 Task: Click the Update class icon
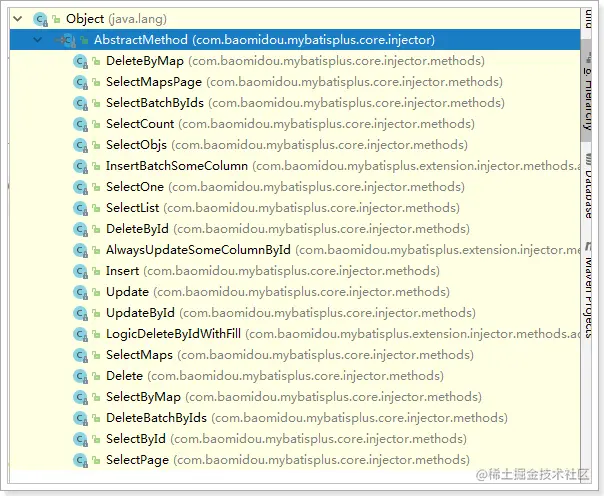tap(81, 292)
